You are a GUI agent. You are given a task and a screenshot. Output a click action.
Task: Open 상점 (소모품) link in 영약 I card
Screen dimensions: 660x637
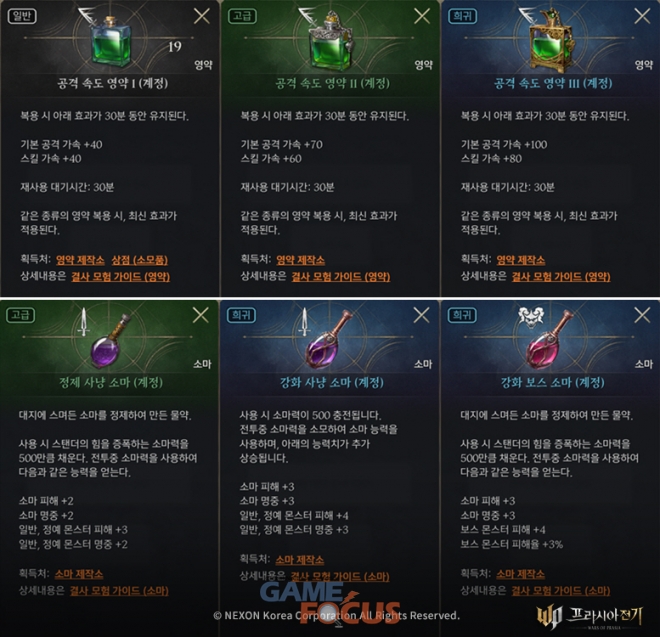[x=140, y=260]
